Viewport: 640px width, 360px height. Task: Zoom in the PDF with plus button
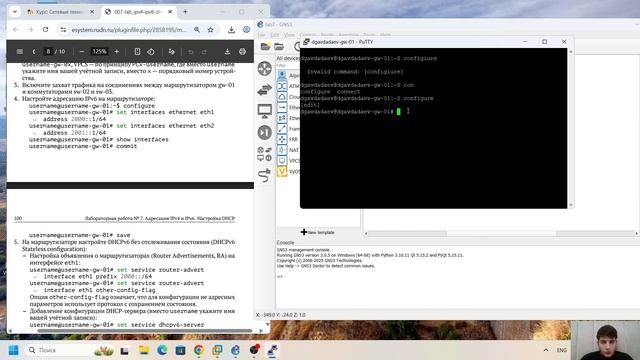[x=117, y=51]
